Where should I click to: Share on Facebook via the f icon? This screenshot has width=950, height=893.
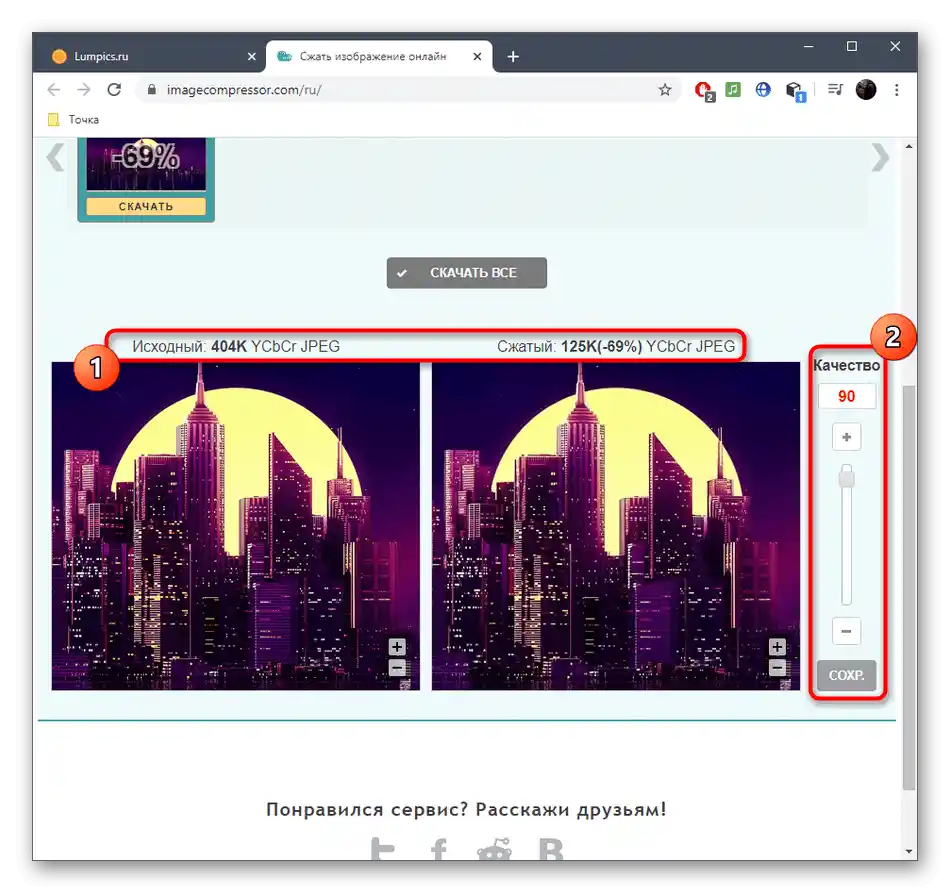[x=439, y=848]
